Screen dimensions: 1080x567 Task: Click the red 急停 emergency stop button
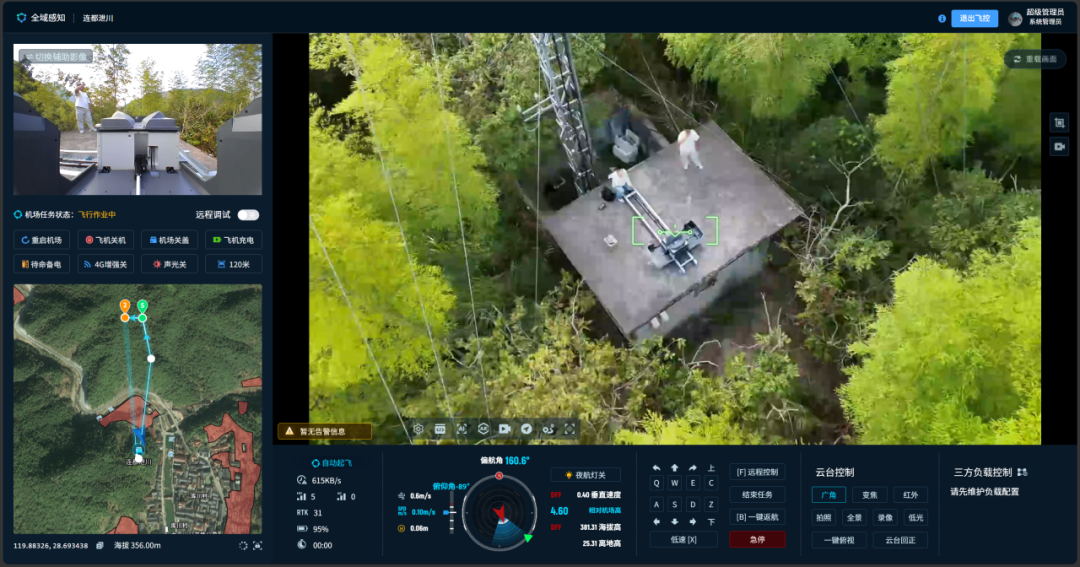(x=757, y=539)
